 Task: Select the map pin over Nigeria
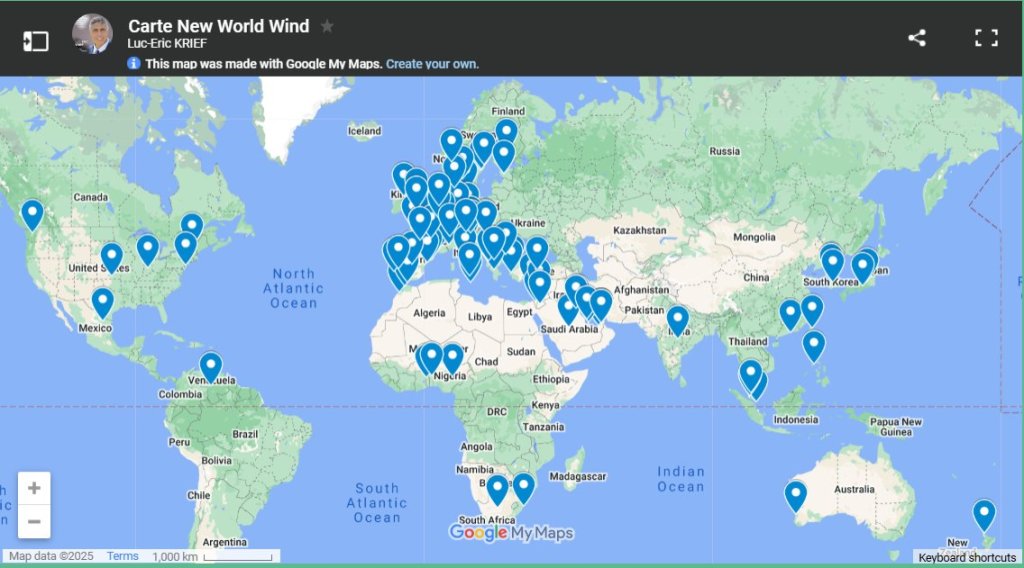point(452,357)
